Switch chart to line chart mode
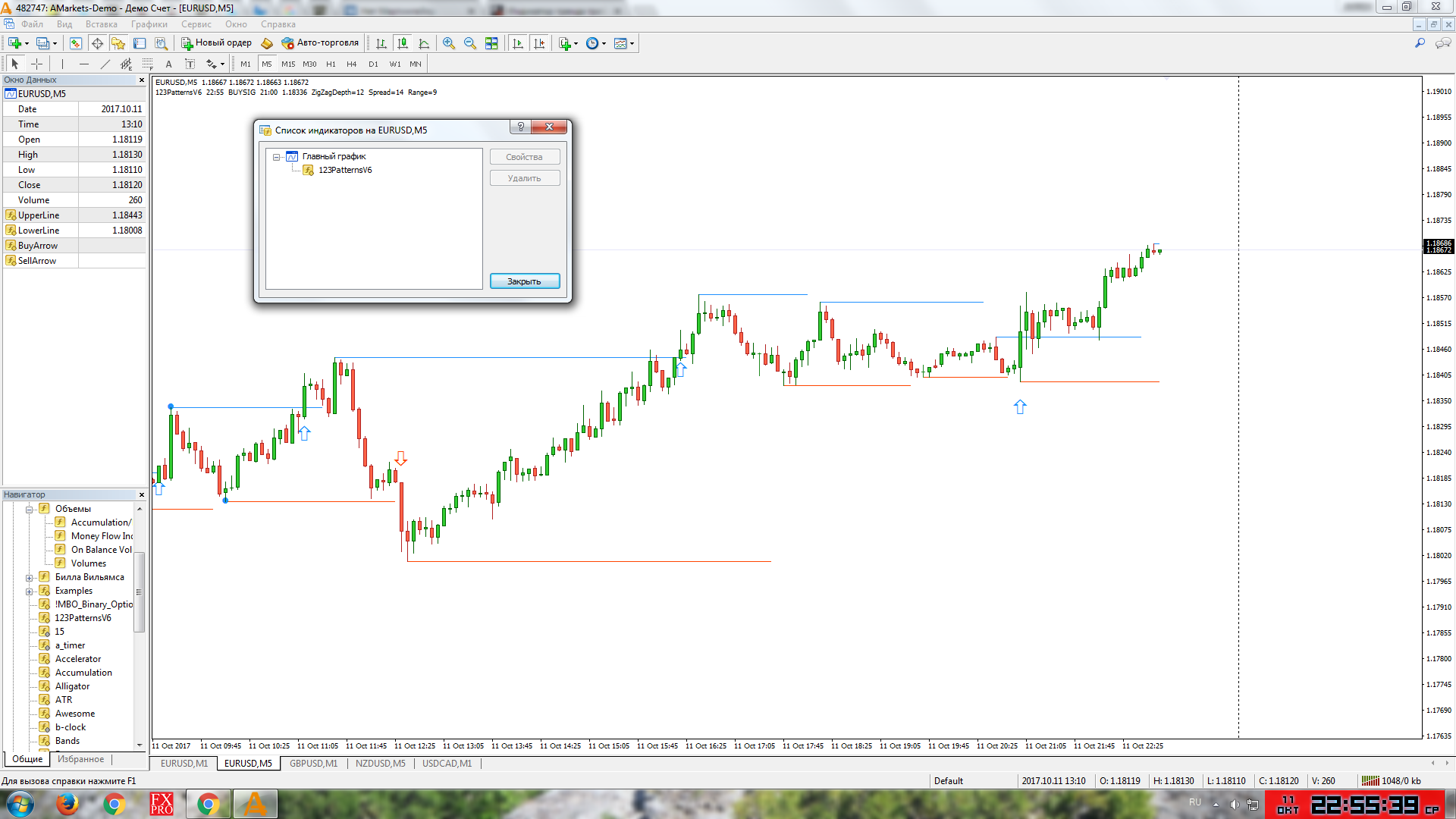Screen dimensions: 1456x819 point(424,43)
